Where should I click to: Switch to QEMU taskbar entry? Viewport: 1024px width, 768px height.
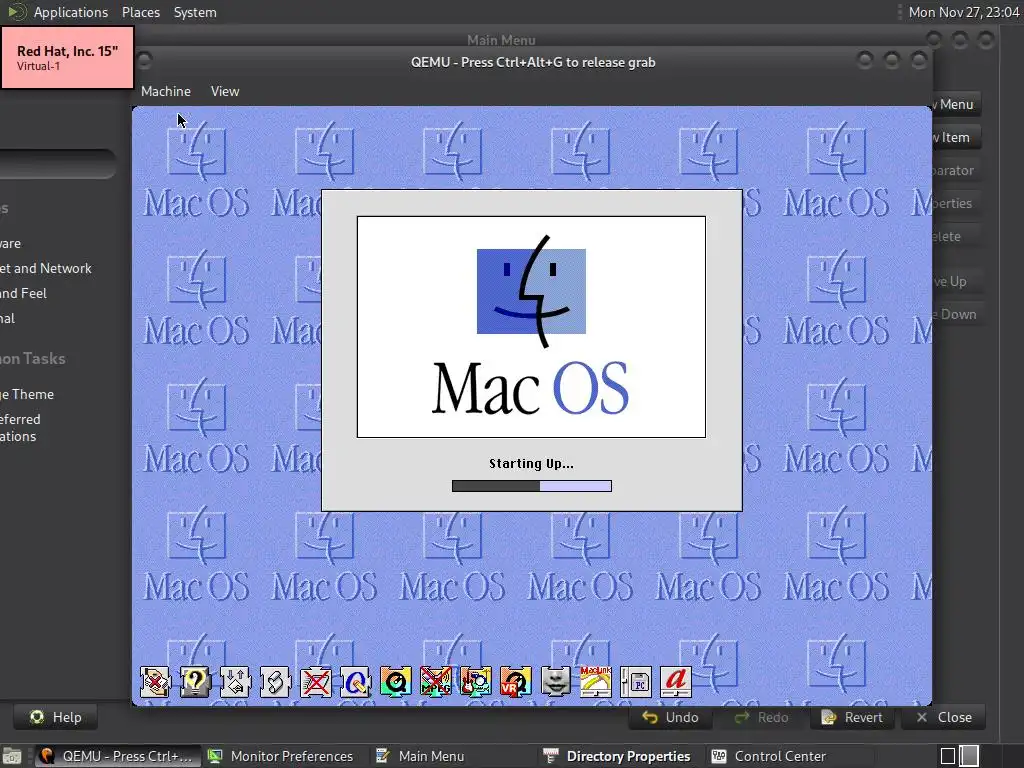click(118, 756)
